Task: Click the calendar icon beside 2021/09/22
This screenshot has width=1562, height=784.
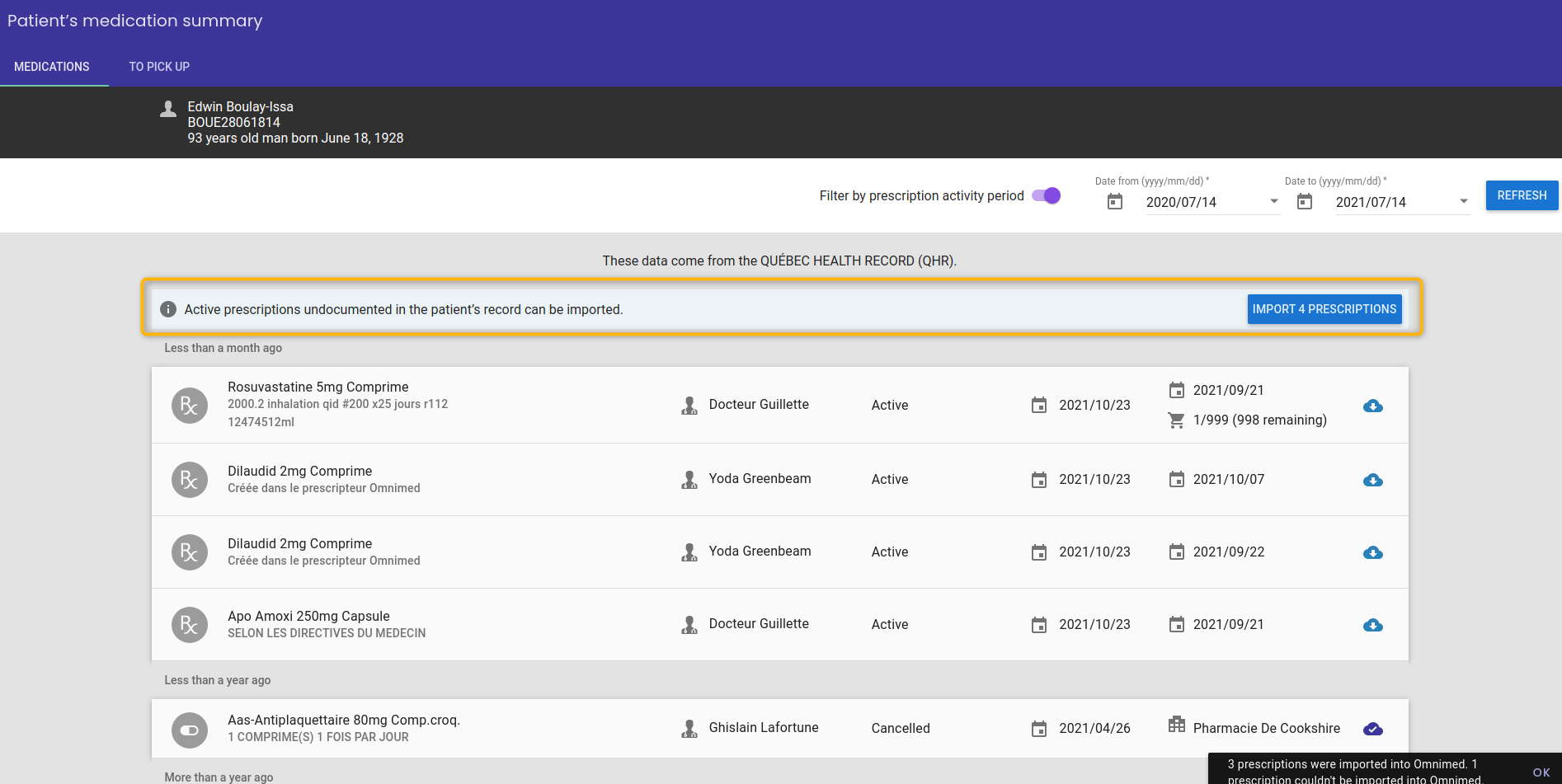Action: [x=1177, y=552]
